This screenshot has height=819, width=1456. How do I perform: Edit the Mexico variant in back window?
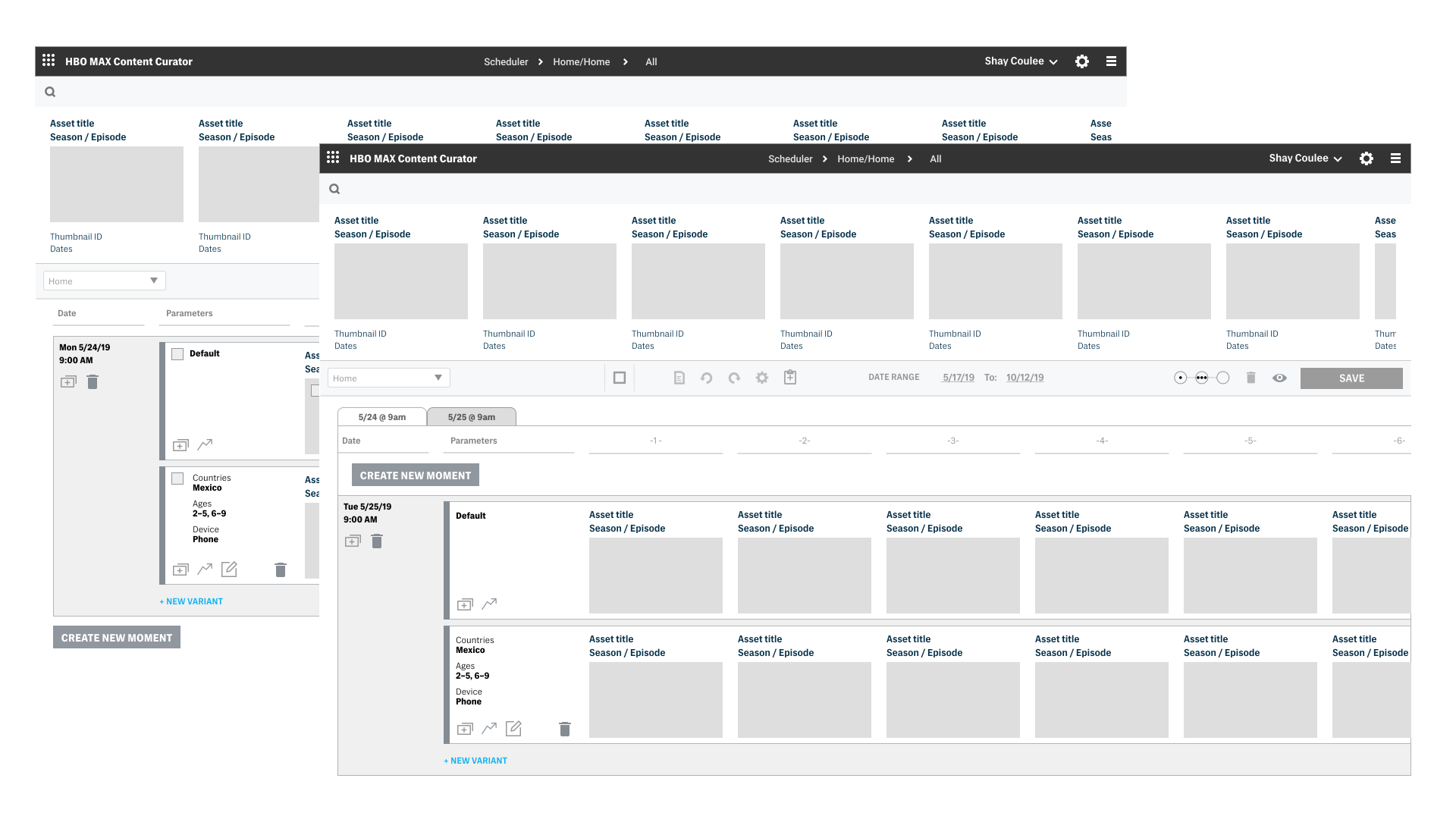pyautogui.click(x=229, y=569)
